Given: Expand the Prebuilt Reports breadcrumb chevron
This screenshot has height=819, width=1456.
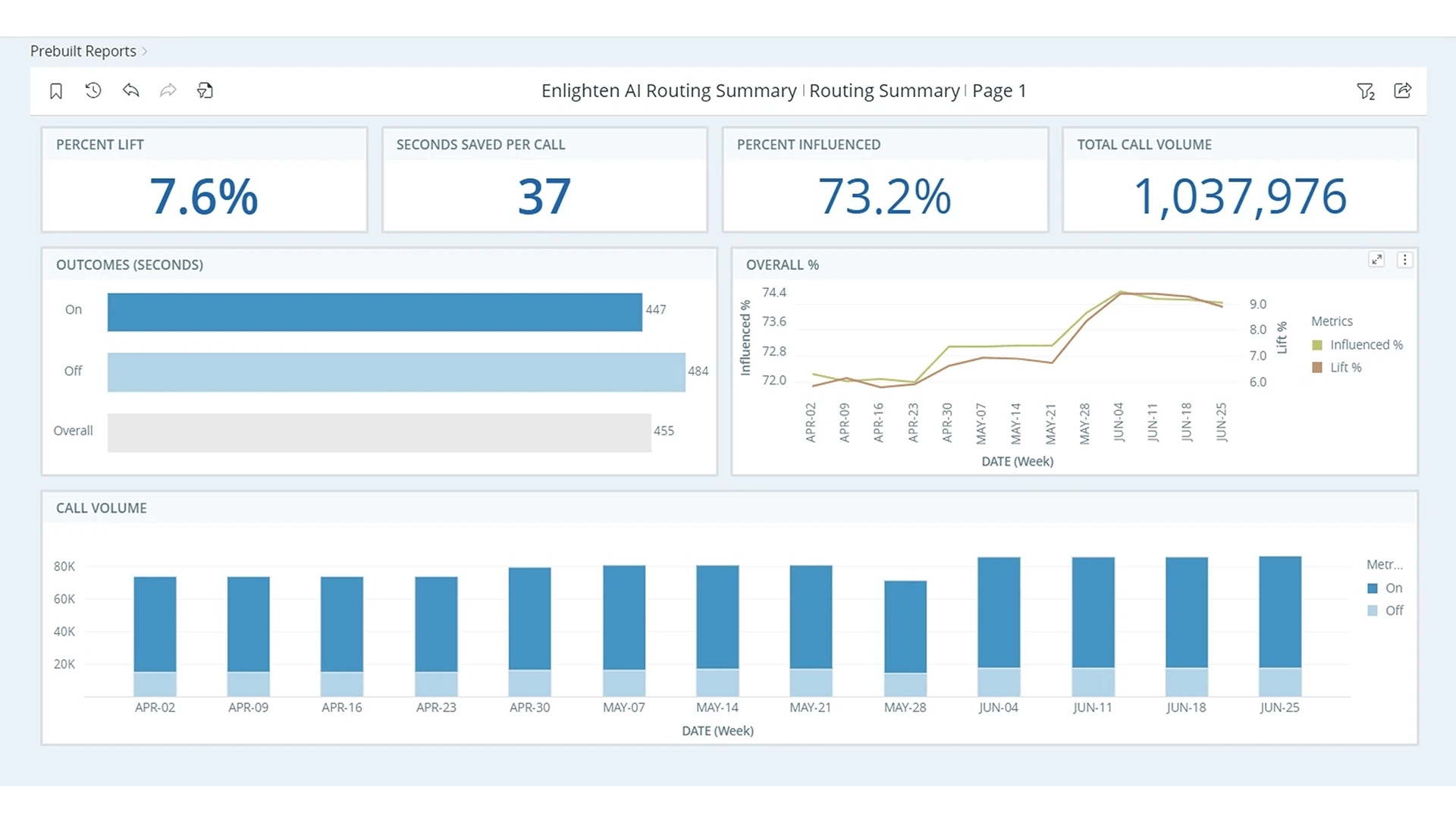Looking at the screenshot, I should point(144,51).
